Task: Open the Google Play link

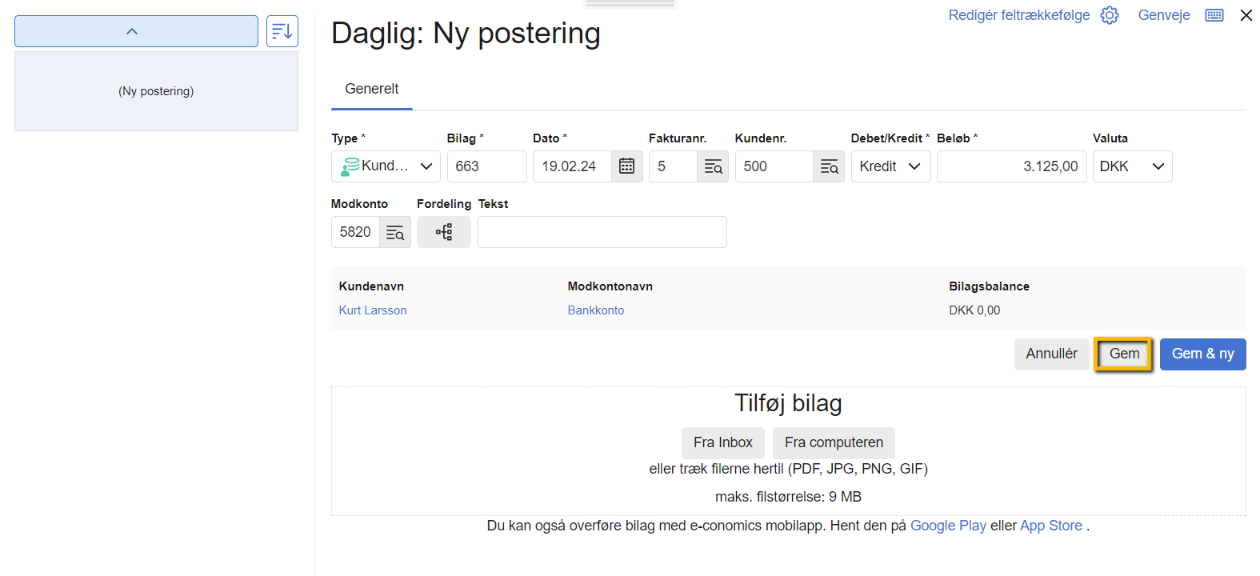Action: click(948, 525)
